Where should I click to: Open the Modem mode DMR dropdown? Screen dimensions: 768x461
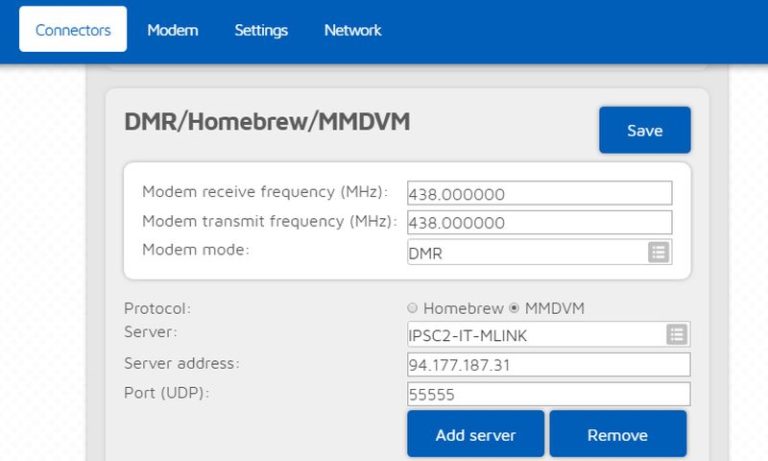click(x=539, y=252)
